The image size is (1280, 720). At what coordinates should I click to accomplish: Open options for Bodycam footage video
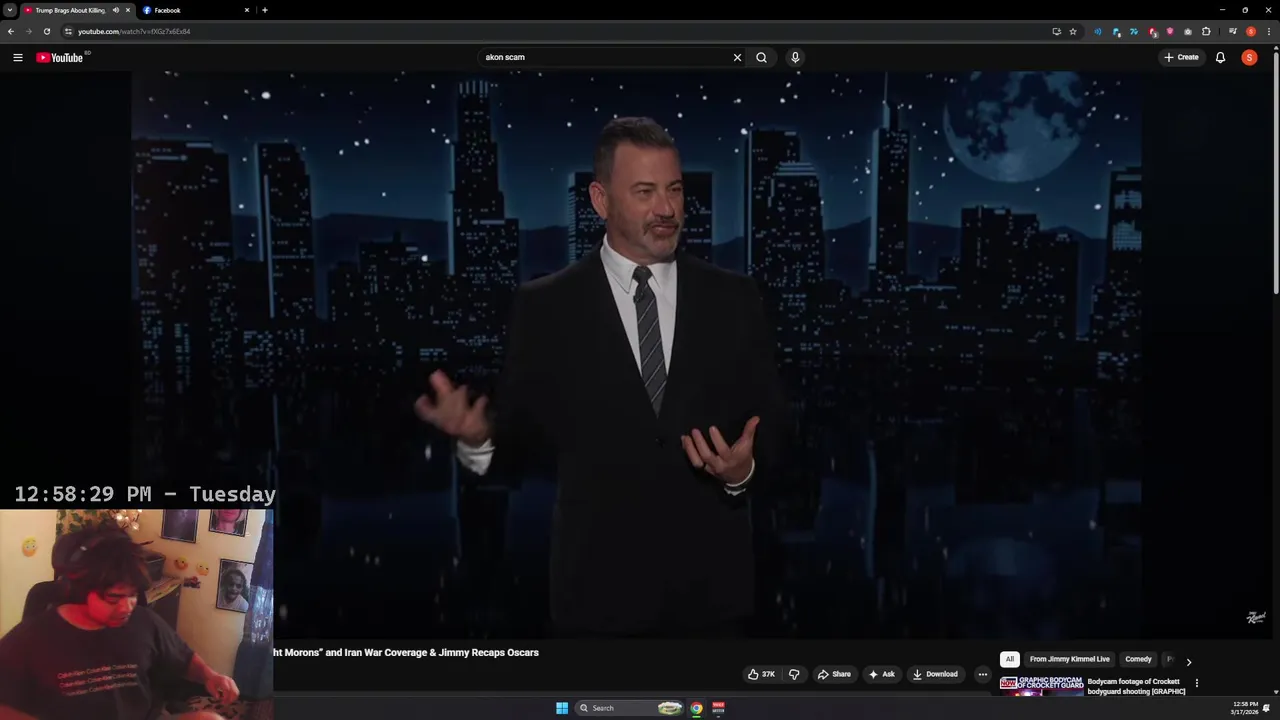[1196, 683]
